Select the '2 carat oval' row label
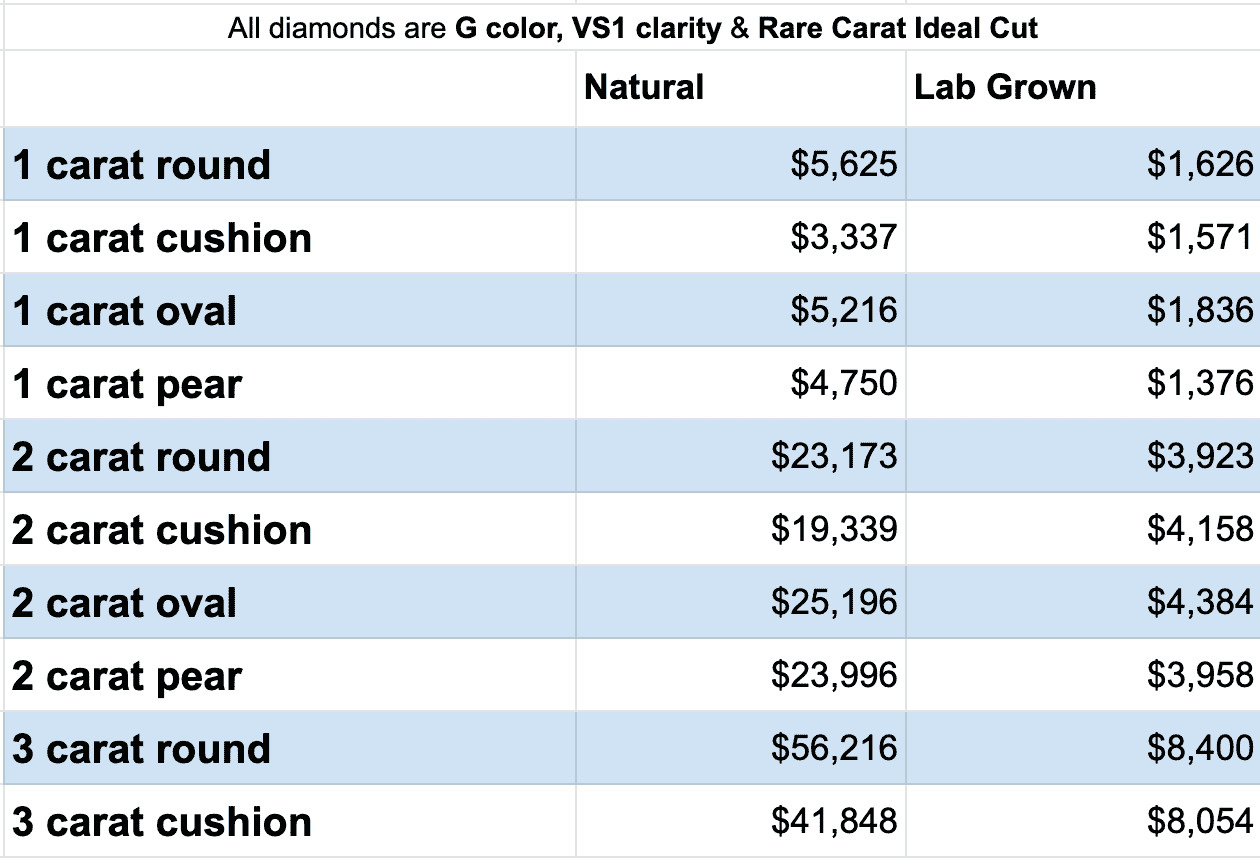 125,603
